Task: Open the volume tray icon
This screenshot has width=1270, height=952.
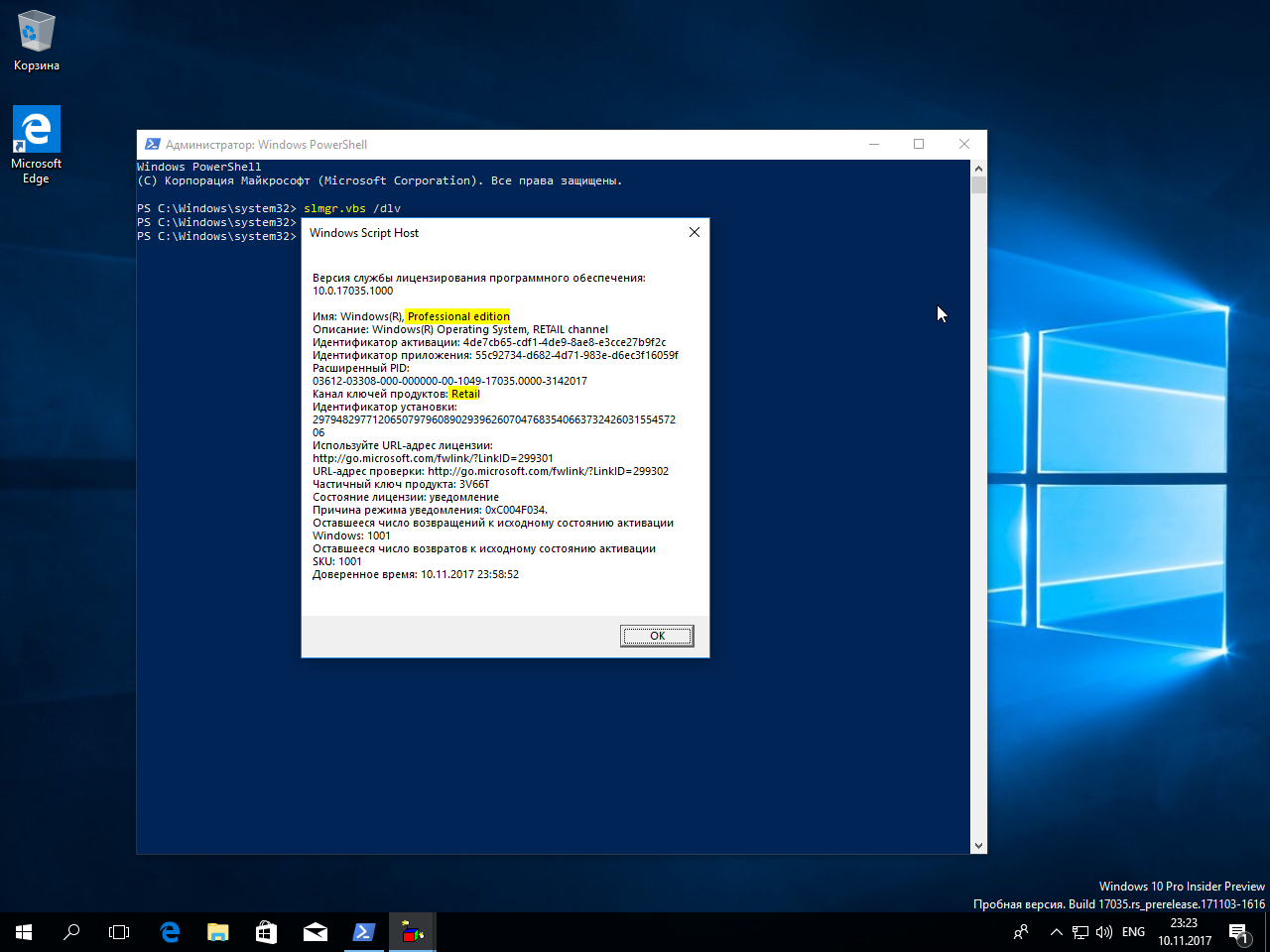Action: 1104,932
